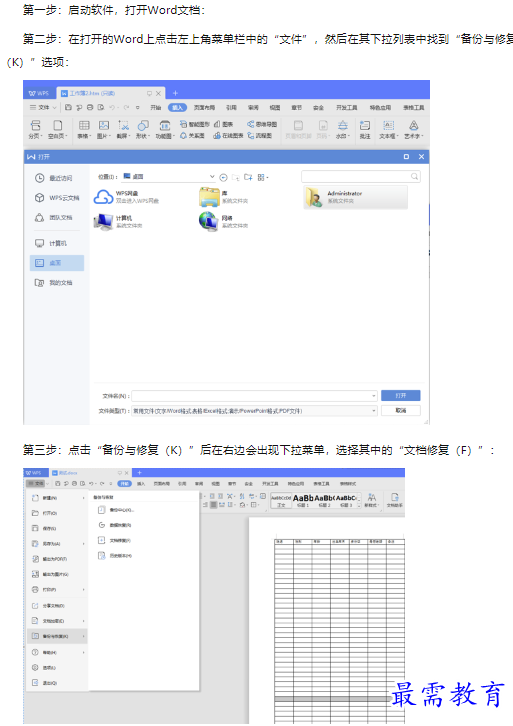Viewport: 513px width, 726px height.
Task: Select 文档修复(F) in the backup submenu
Action: (115, 540)
